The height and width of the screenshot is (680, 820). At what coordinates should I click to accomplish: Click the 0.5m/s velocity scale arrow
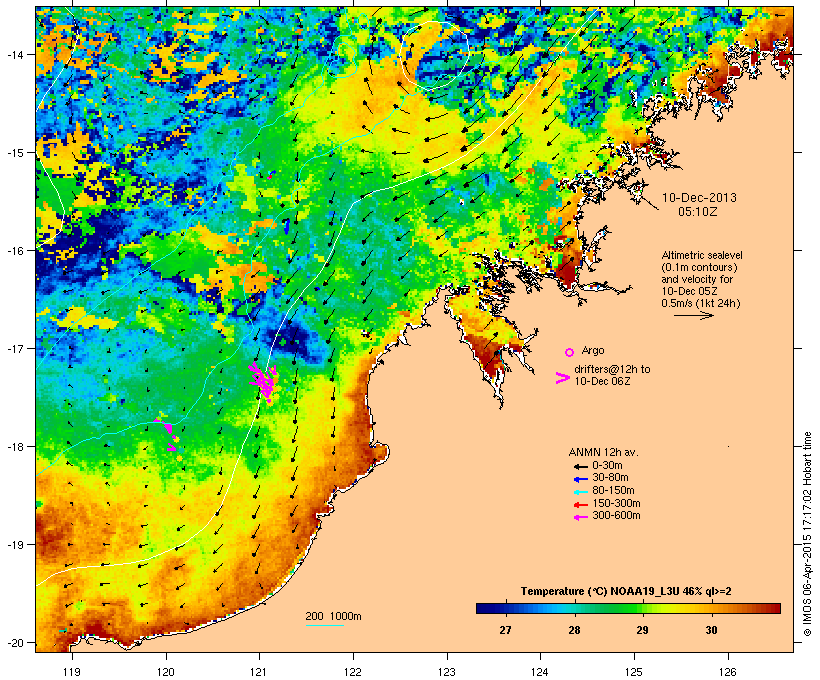pos(693,315)
